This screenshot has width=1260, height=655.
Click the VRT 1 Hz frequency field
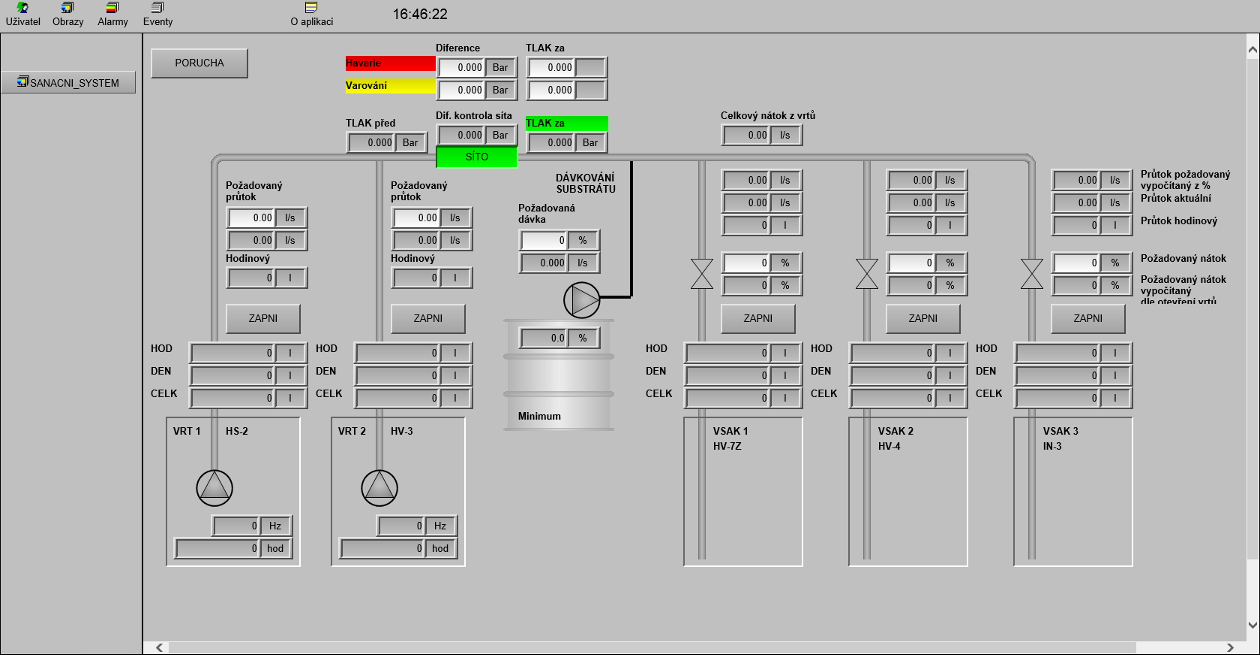pos(237,526)
